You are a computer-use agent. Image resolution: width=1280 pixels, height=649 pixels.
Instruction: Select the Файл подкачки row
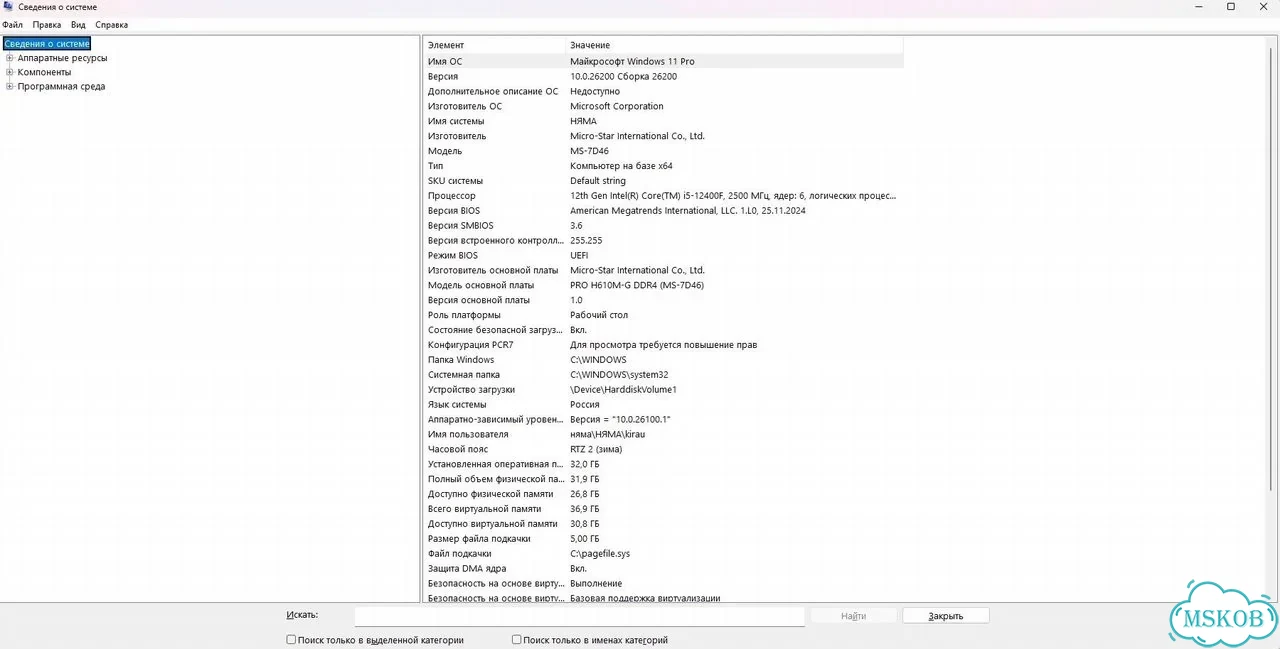(x=664, y=554)
